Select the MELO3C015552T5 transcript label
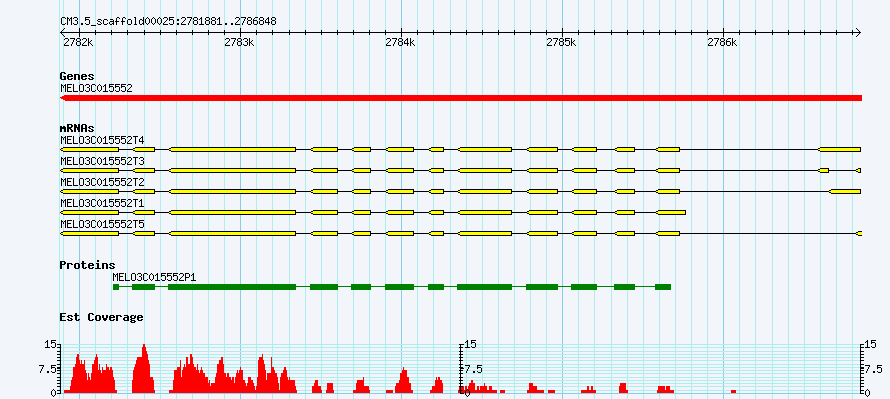 (103, 225)
